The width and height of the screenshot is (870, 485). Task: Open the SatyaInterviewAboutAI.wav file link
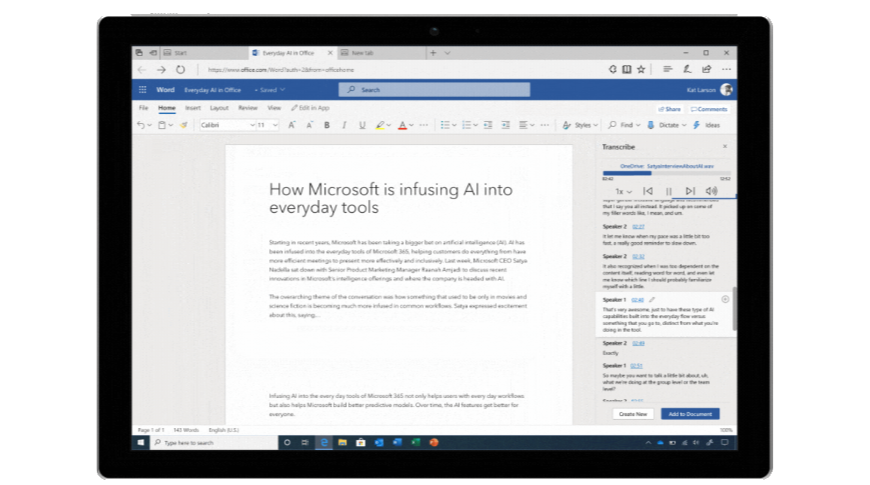pos(667,166)
